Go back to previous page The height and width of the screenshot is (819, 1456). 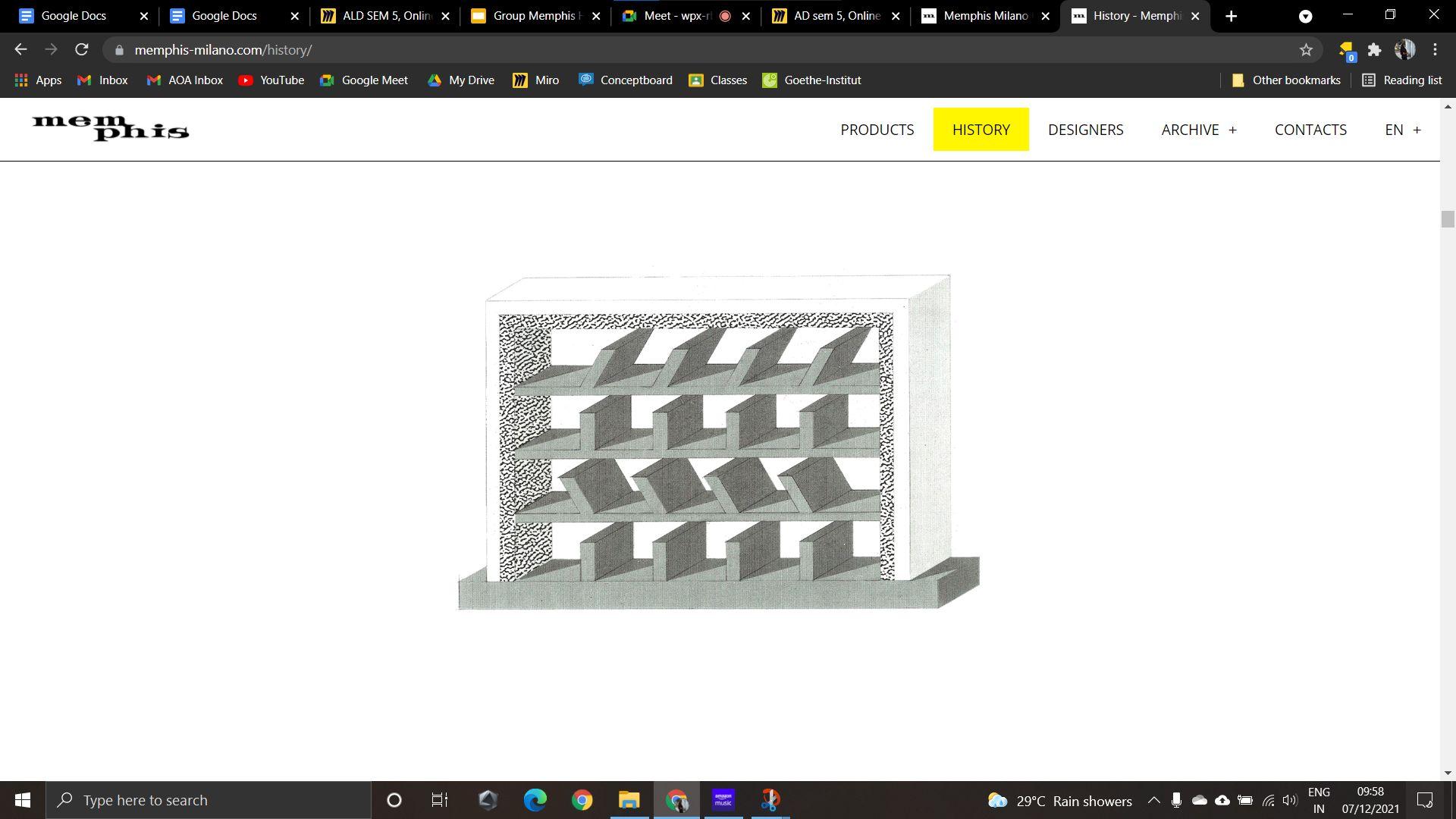coord(20,50)
